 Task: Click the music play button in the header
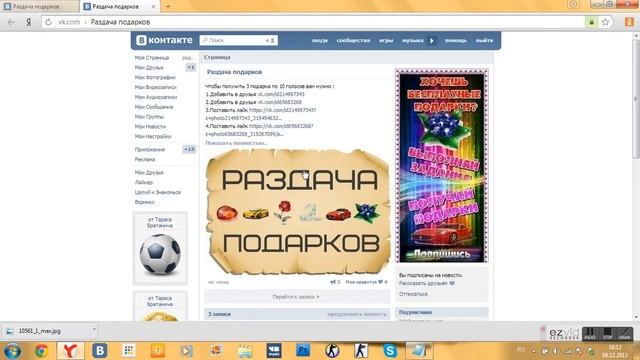432,40
